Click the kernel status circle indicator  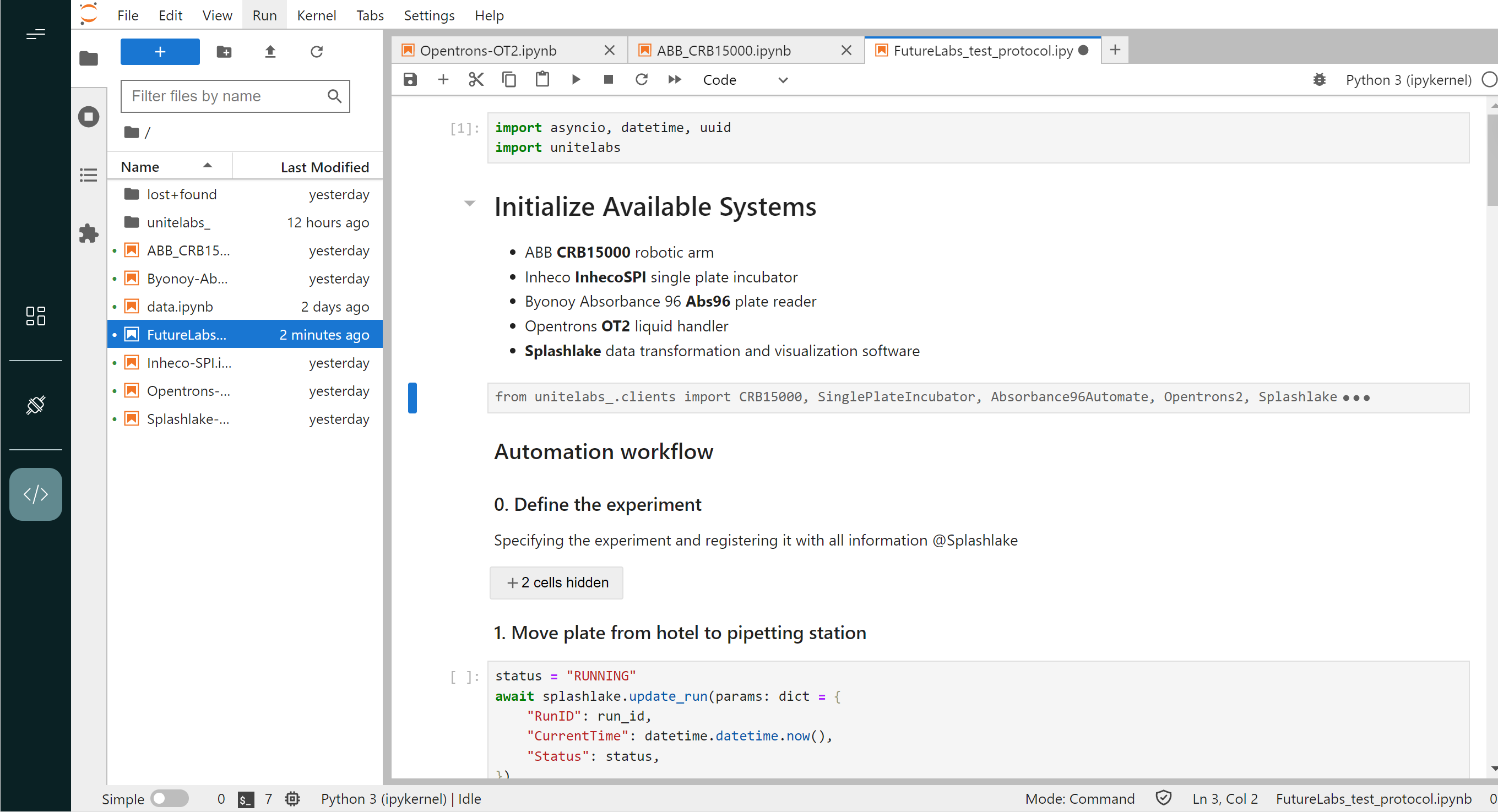[1488, 80]
